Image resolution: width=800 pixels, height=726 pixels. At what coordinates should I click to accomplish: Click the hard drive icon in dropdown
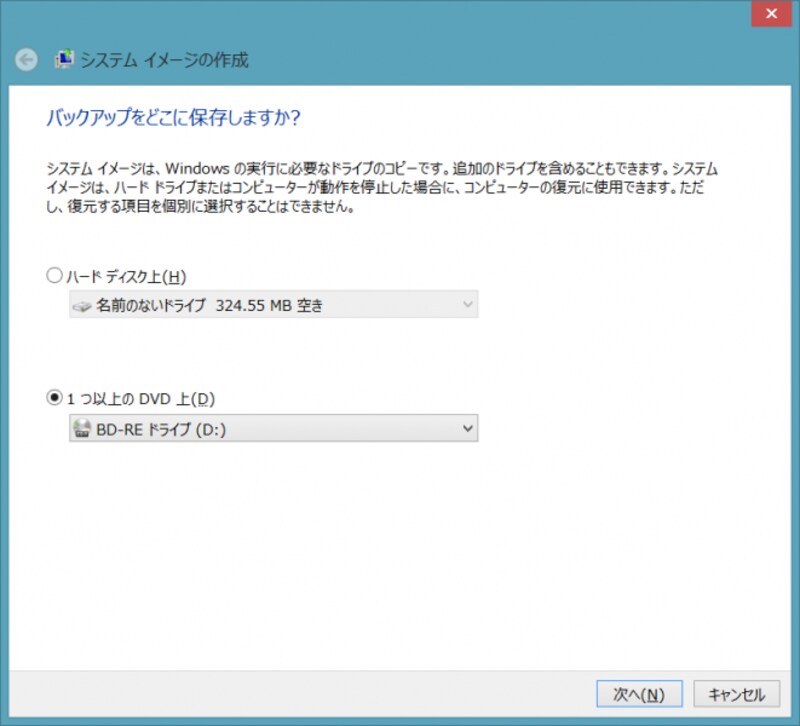point(82,306)
